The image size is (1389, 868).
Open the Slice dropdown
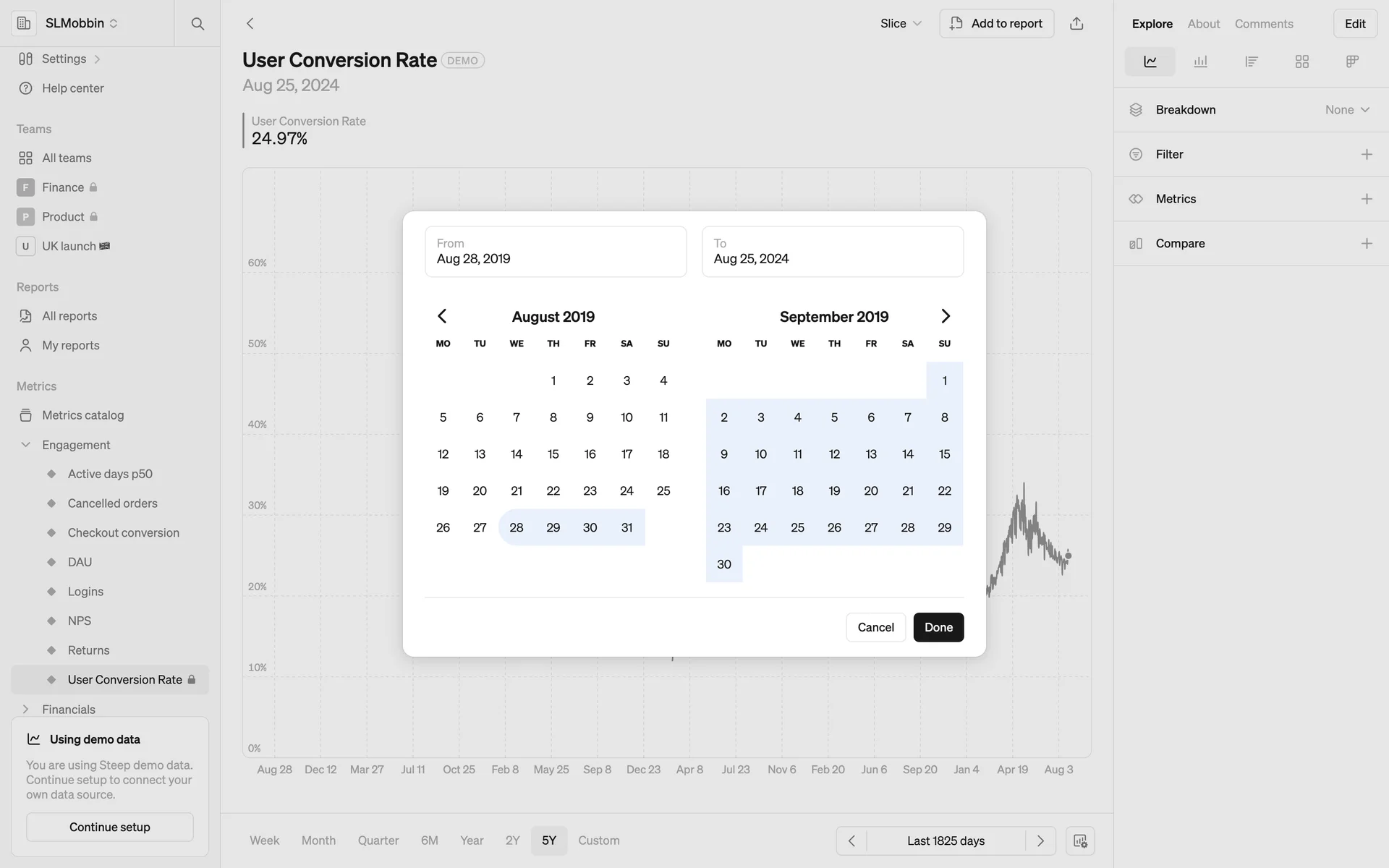(x=901, y=23)
